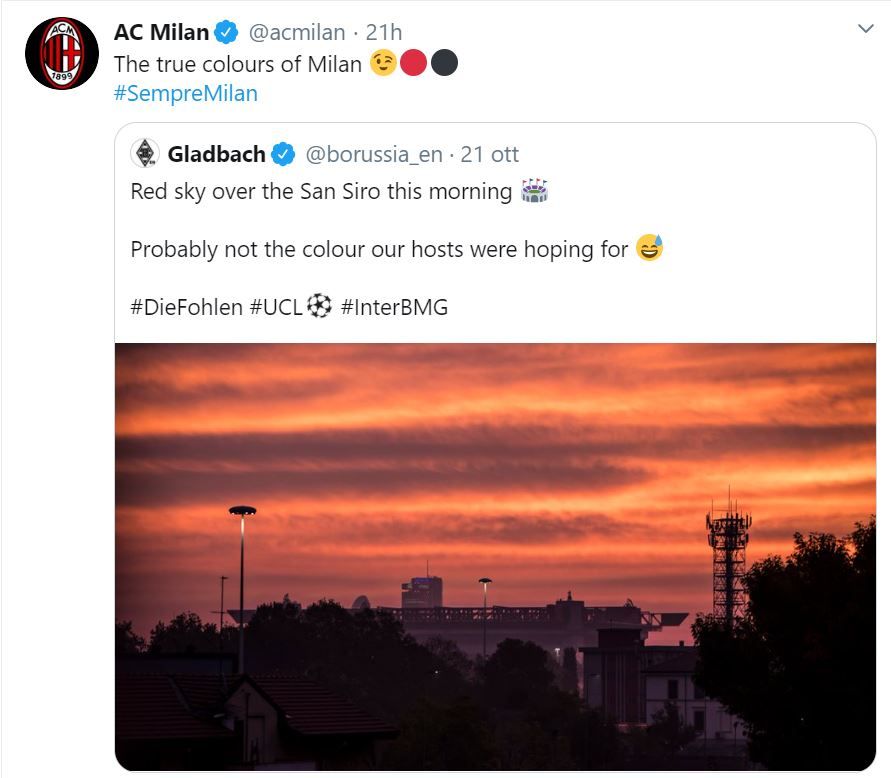Click the sweat-smile emoji
891x778 pixels.
coord(649,249)
